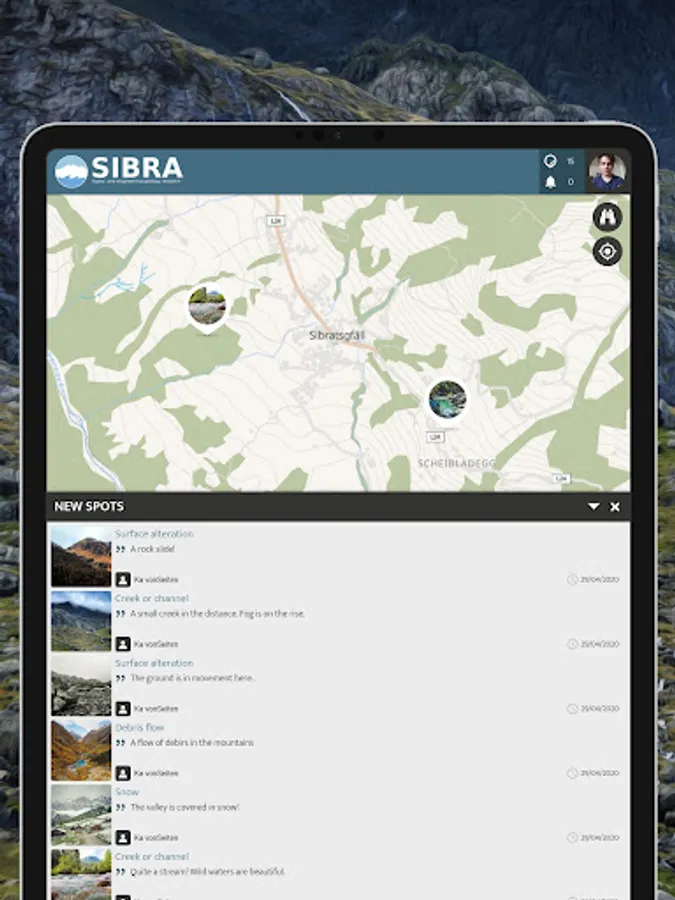Open the Surface alteration title about moving ground
The image size is (675, 900).
pos(154,663)
